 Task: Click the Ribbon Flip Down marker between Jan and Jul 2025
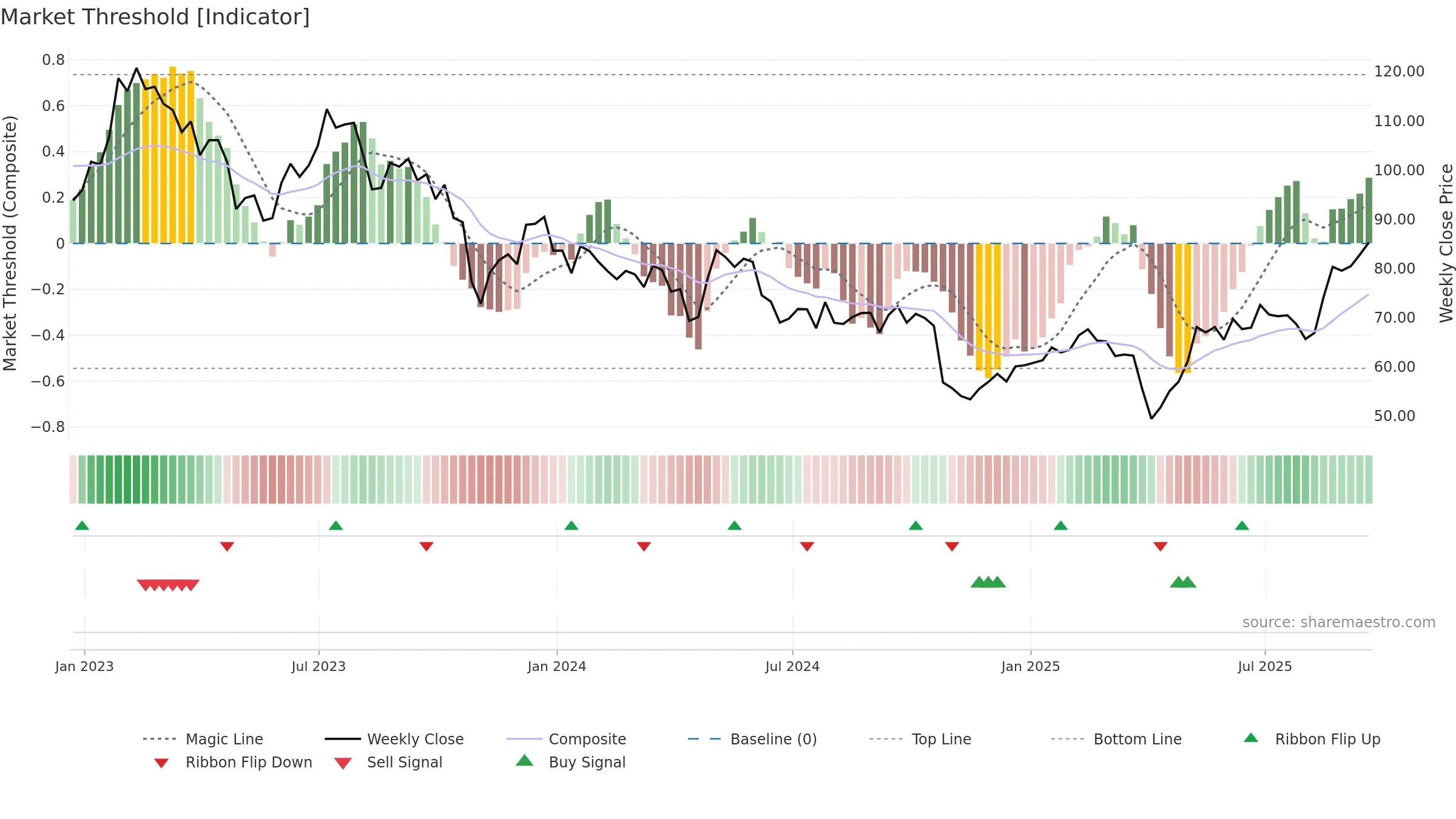1161,547
